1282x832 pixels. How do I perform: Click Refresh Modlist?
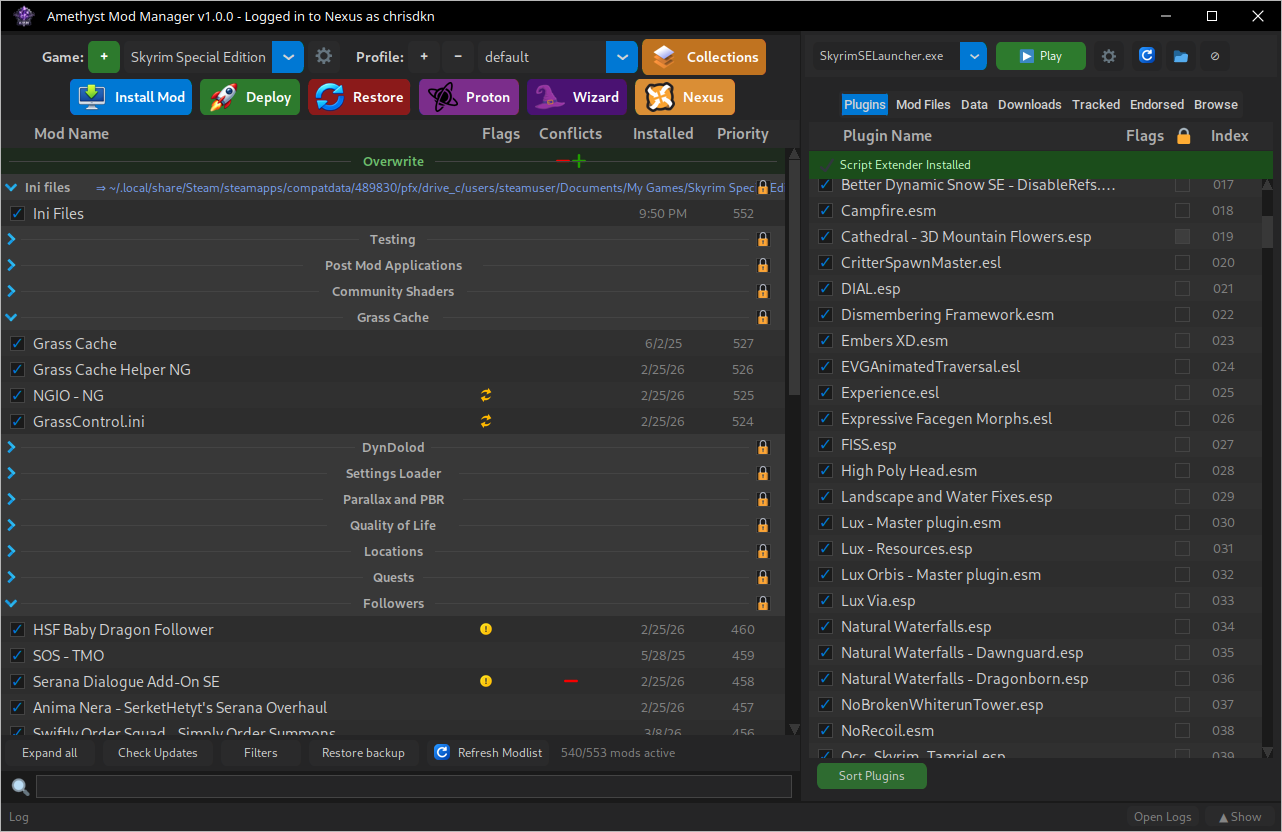click(x=488, y=753)
